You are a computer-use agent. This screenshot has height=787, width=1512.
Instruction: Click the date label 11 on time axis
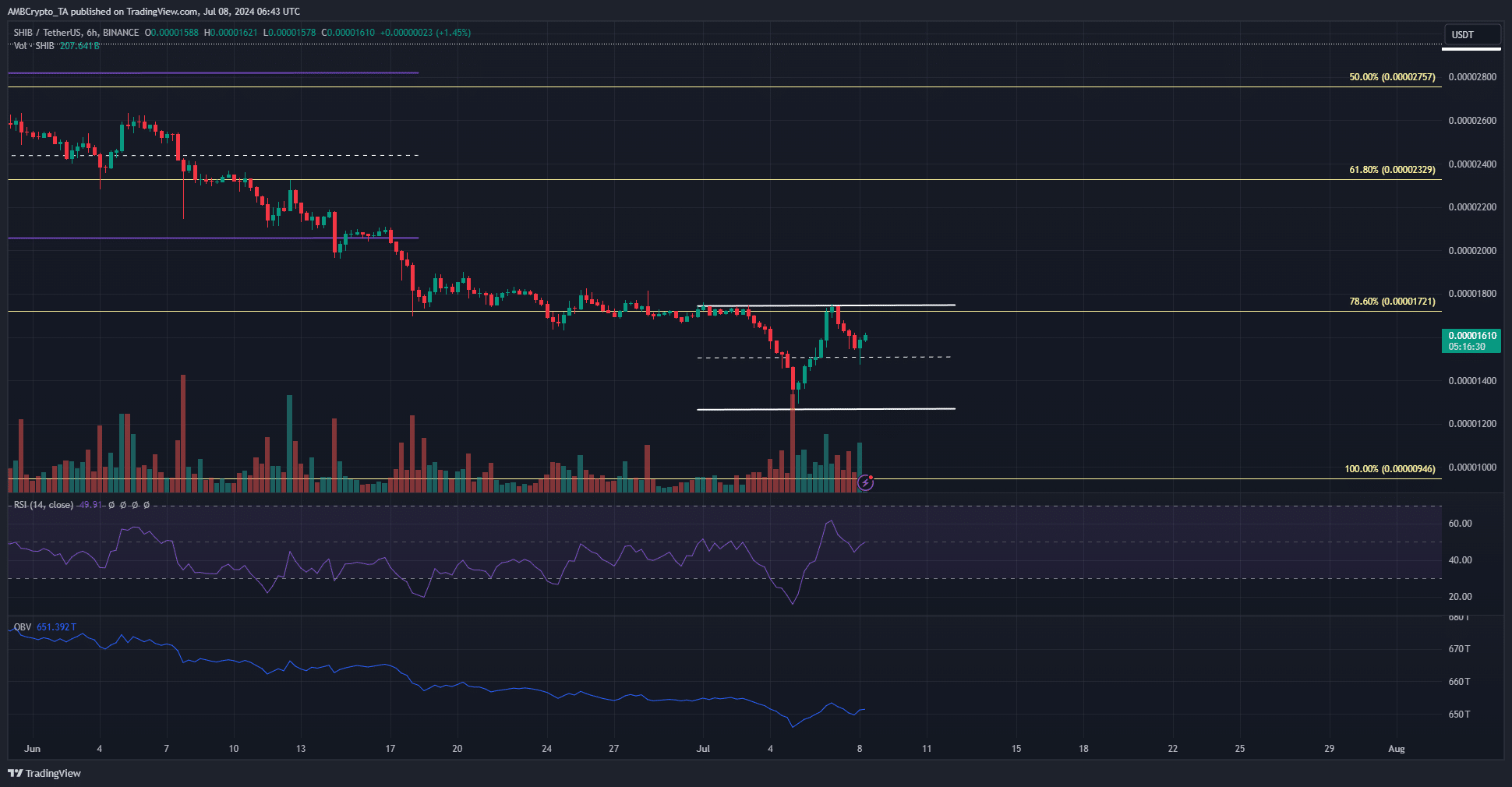tap(927, 749)
